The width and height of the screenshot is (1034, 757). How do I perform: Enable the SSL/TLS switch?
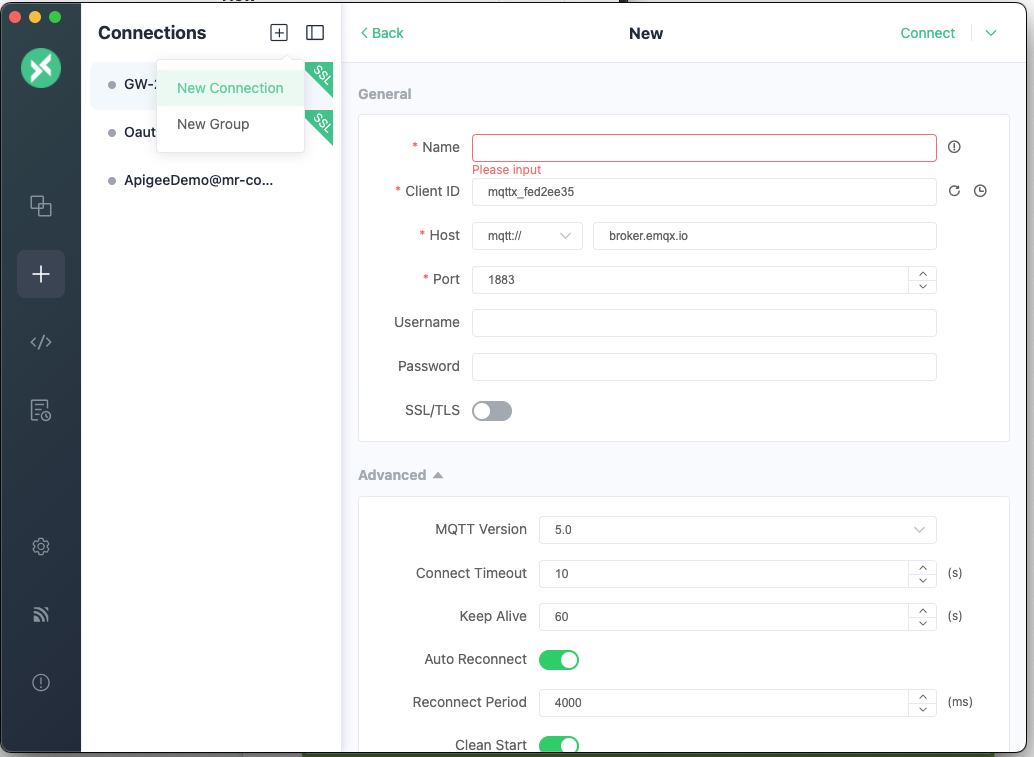492,411
